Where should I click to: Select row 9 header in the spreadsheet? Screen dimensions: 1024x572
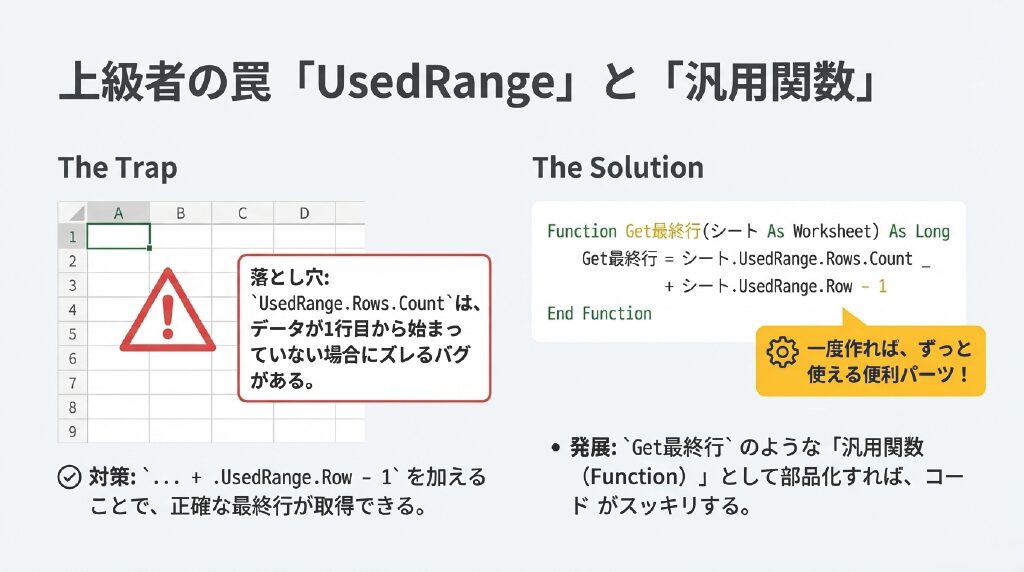coord(72,432)
